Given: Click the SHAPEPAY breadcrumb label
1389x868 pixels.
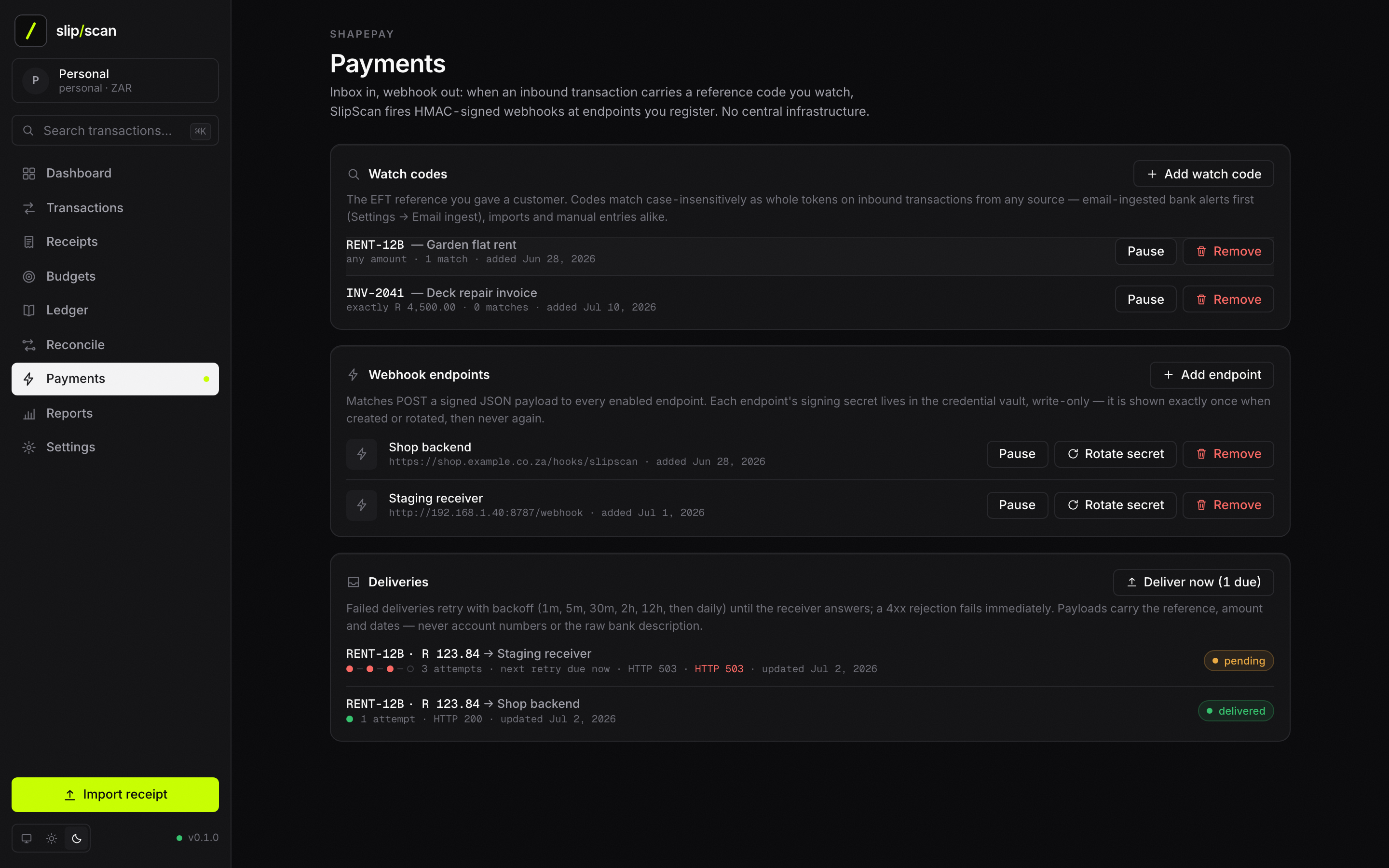Looking at the screenshot, I should click(x=362, y=34).
